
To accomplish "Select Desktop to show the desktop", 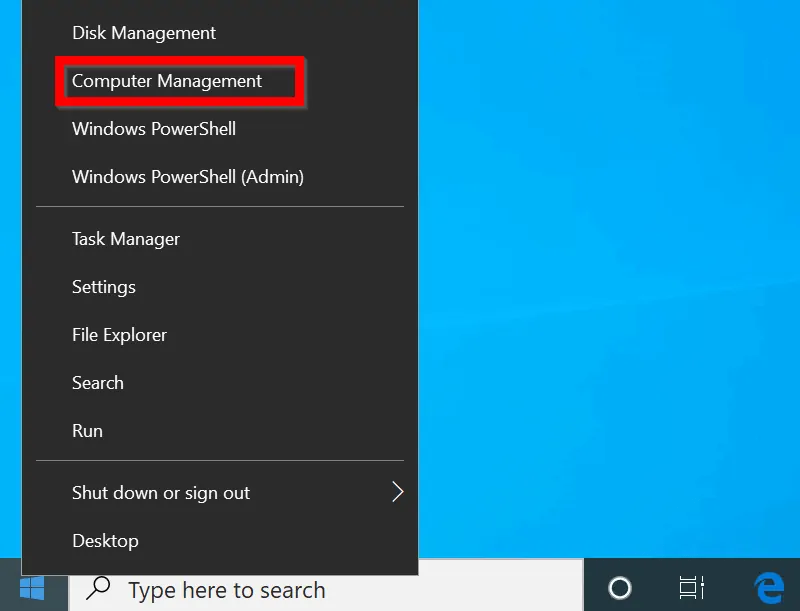I will (x=105, y=540).
